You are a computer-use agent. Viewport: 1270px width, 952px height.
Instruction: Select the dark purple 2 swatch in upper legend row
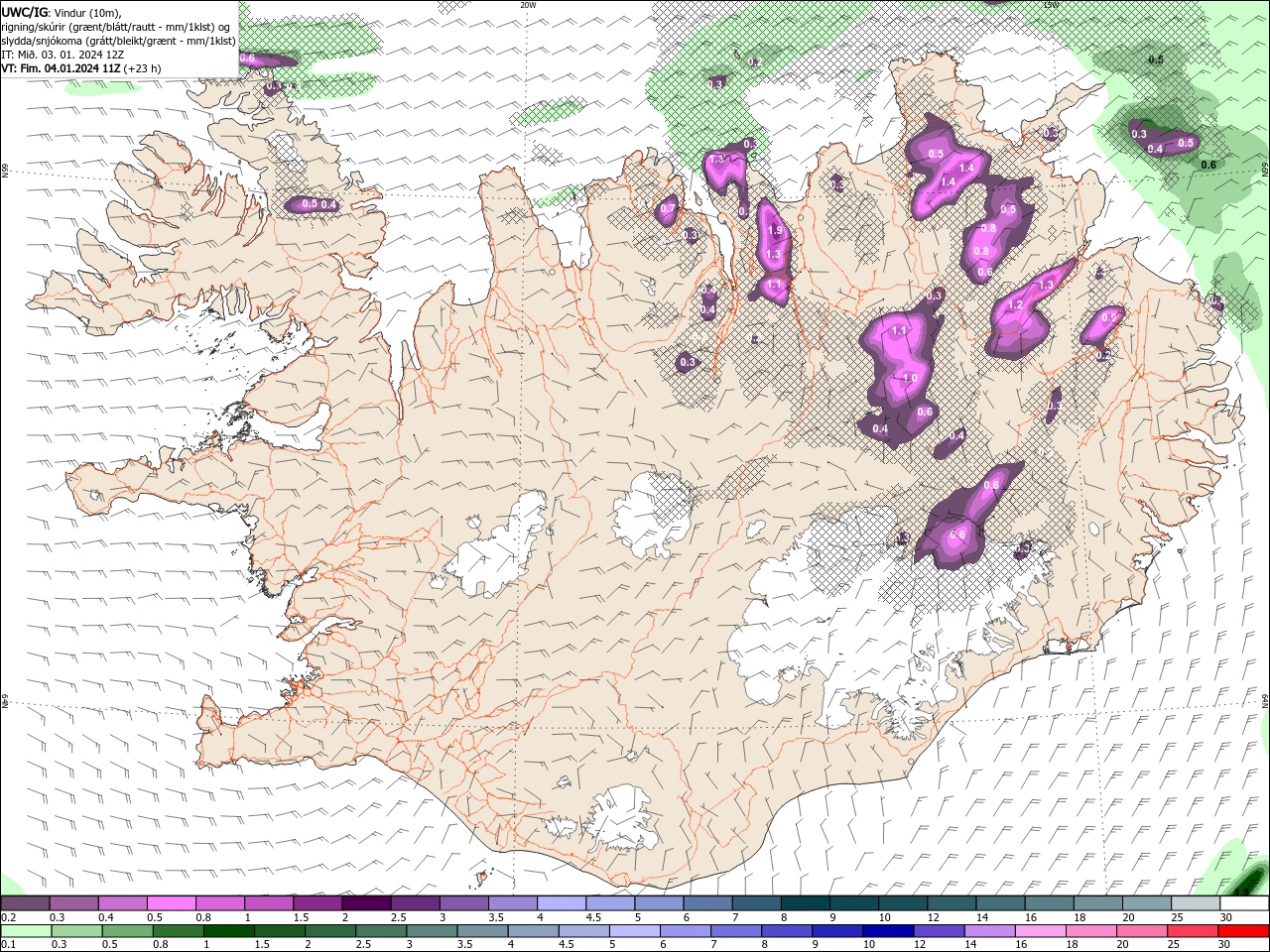[x=365, y=903]
